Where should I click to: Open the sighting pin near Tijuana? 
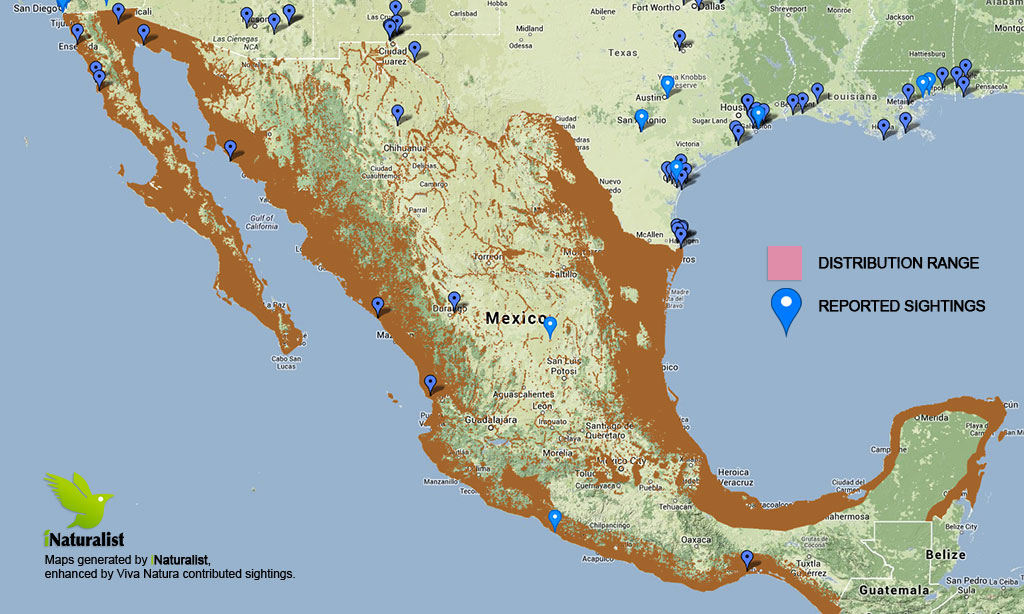(x=77, y=33)
